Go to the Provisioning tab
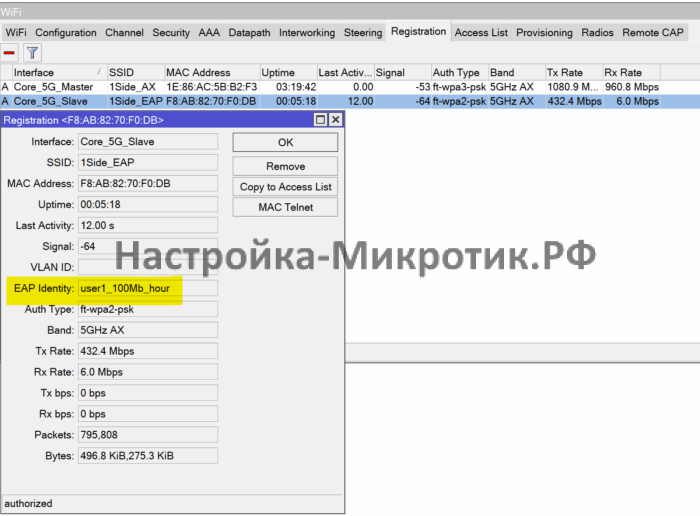The image size is (700, 516). [x=544, y=33]
